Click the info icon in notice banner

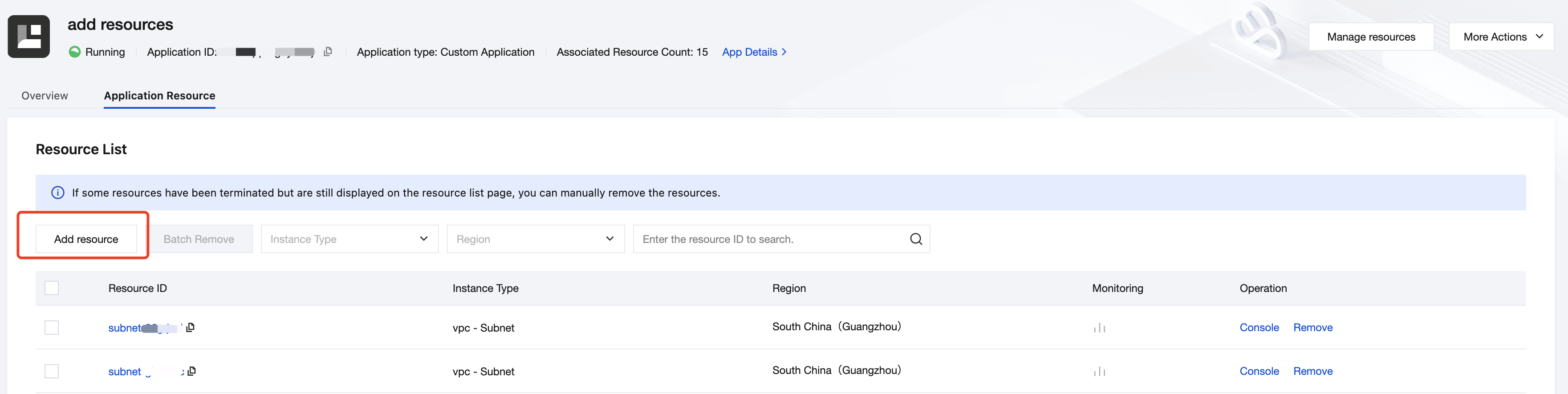tap(58, 193)
